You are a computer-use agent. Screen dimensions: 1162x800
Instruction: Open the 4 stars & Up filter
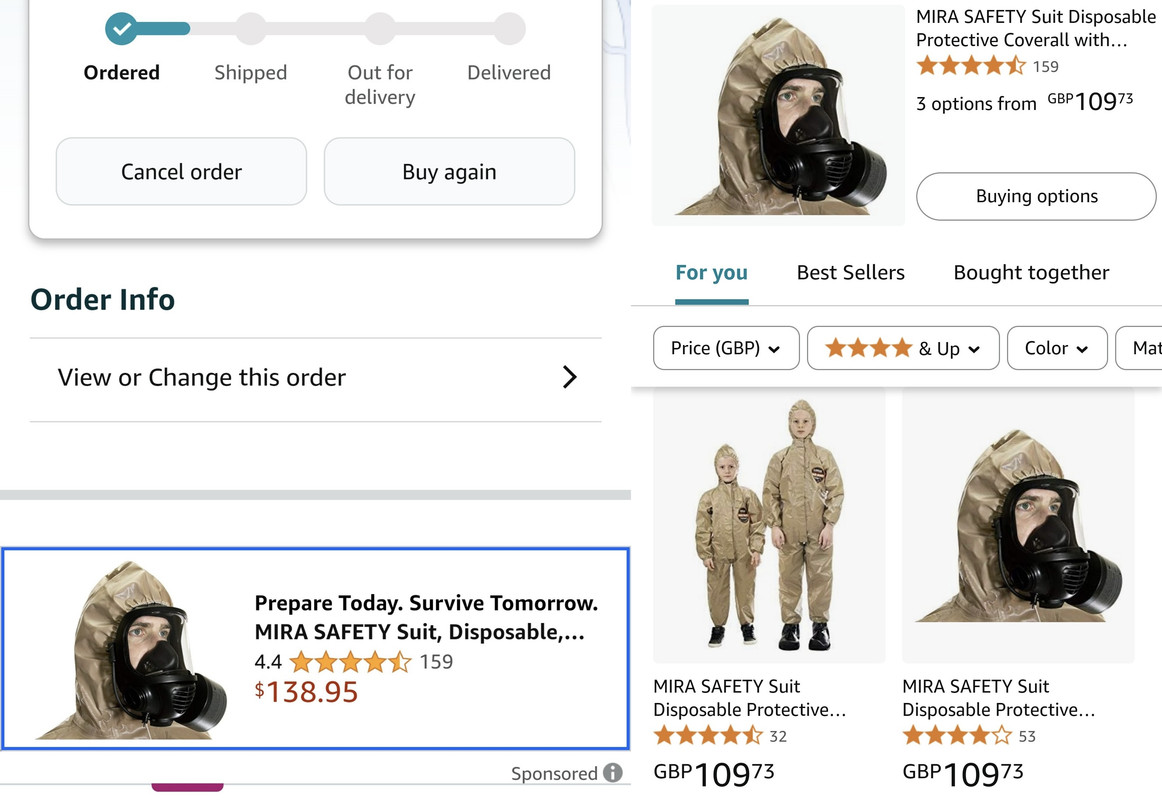(x=902, y=348)
